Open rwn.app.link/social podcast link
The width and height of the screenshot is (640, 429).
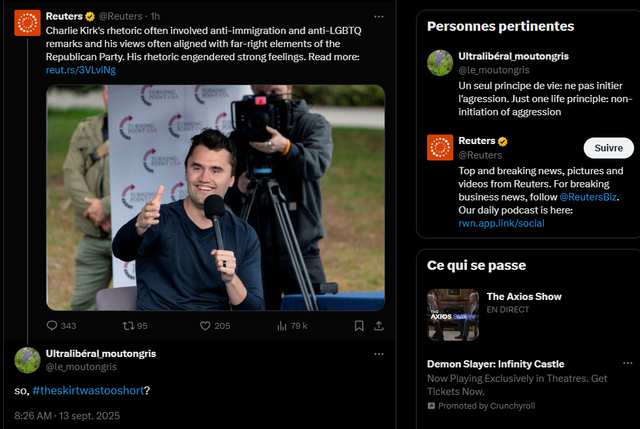click(501, 223)
